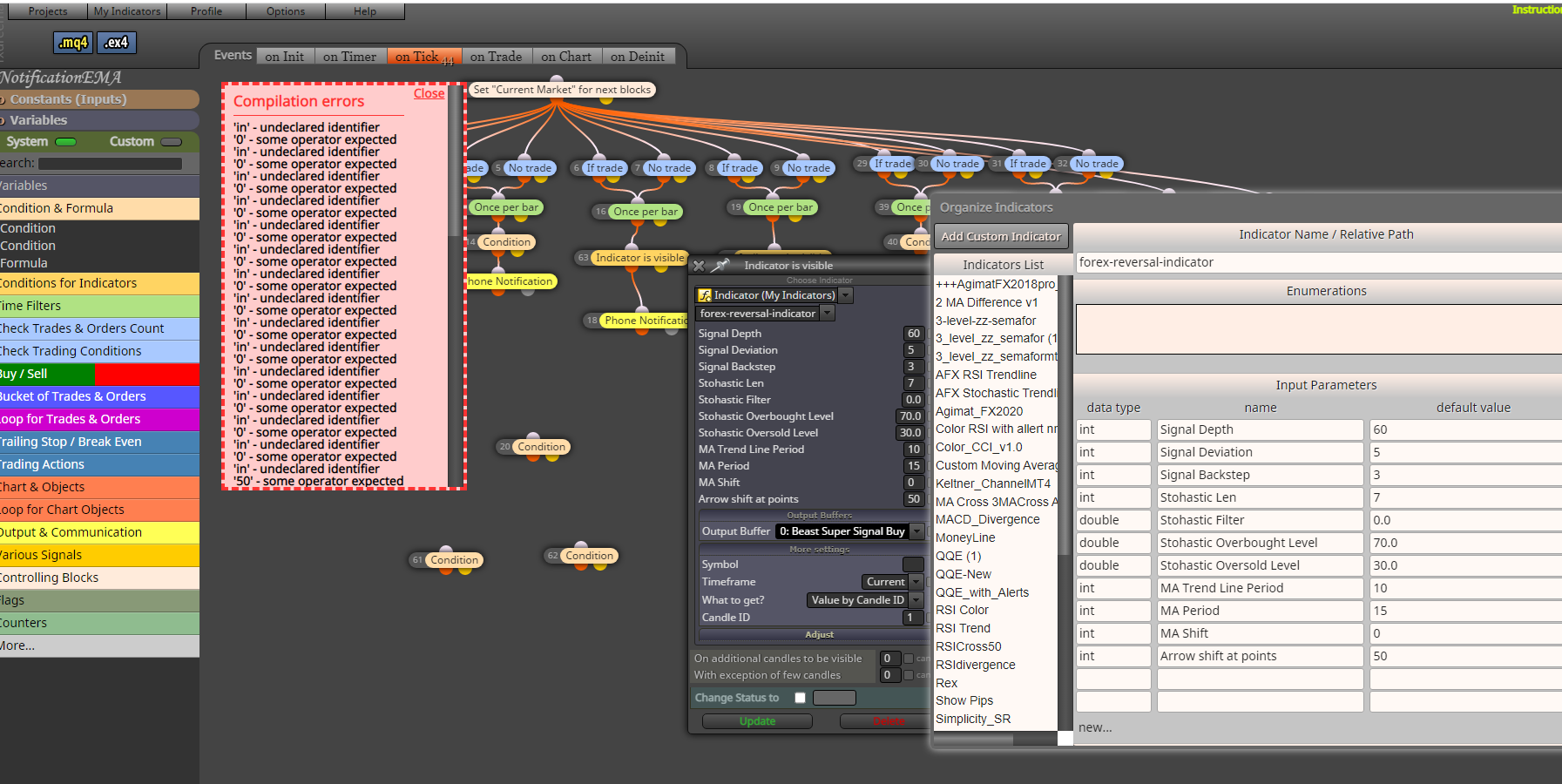Click the Buy / Sell block category
This screenshot has height=784, width=1562.
99,374
